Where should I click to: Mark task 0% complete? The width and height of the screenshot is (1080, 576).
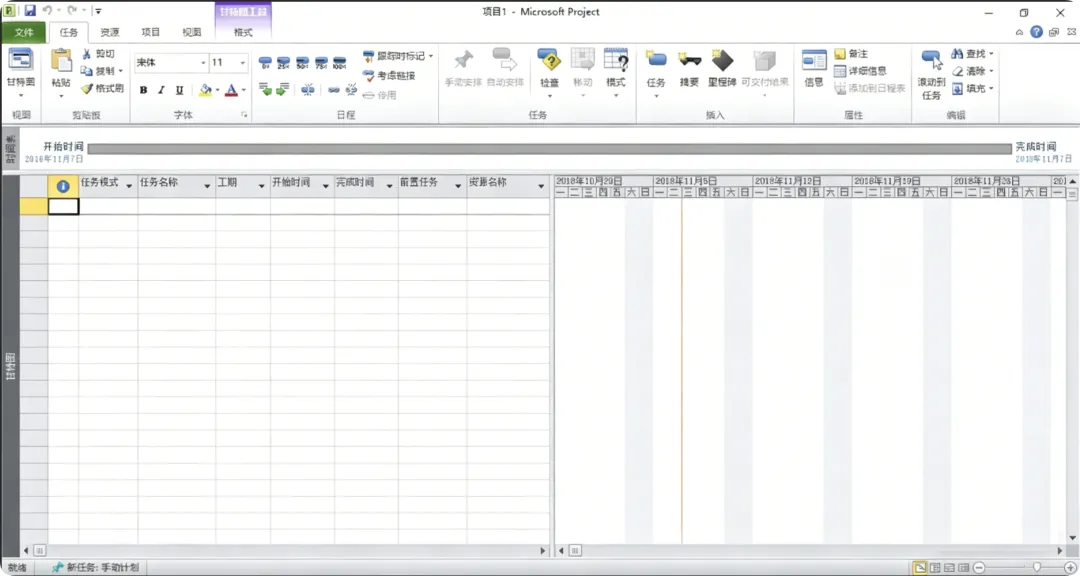click(x=265, y=63)
